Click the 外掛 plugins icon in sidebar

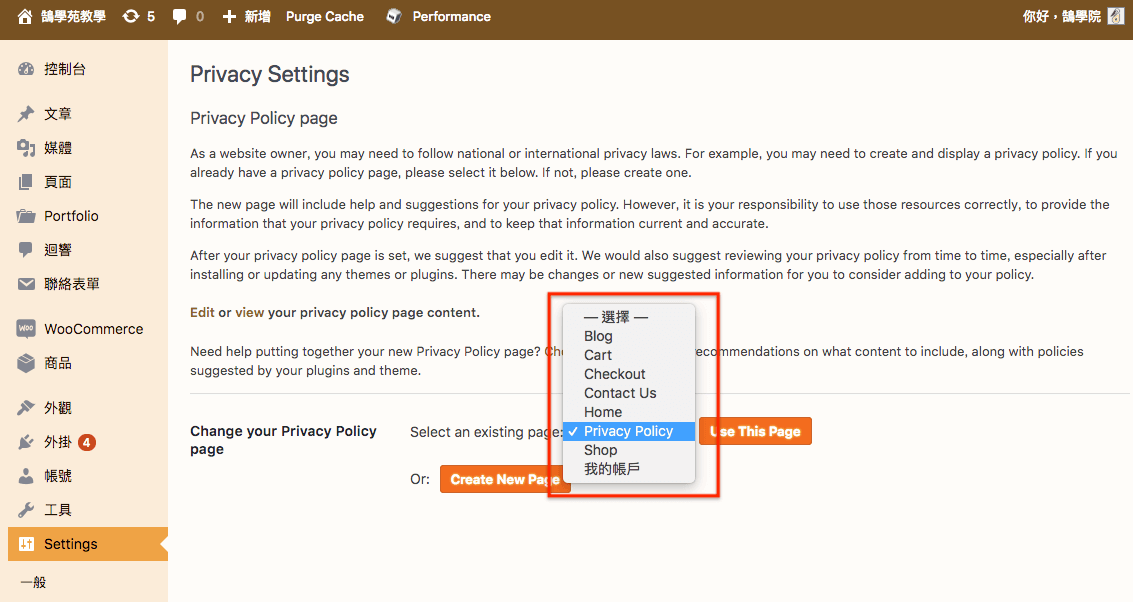(x=26, y=442)
